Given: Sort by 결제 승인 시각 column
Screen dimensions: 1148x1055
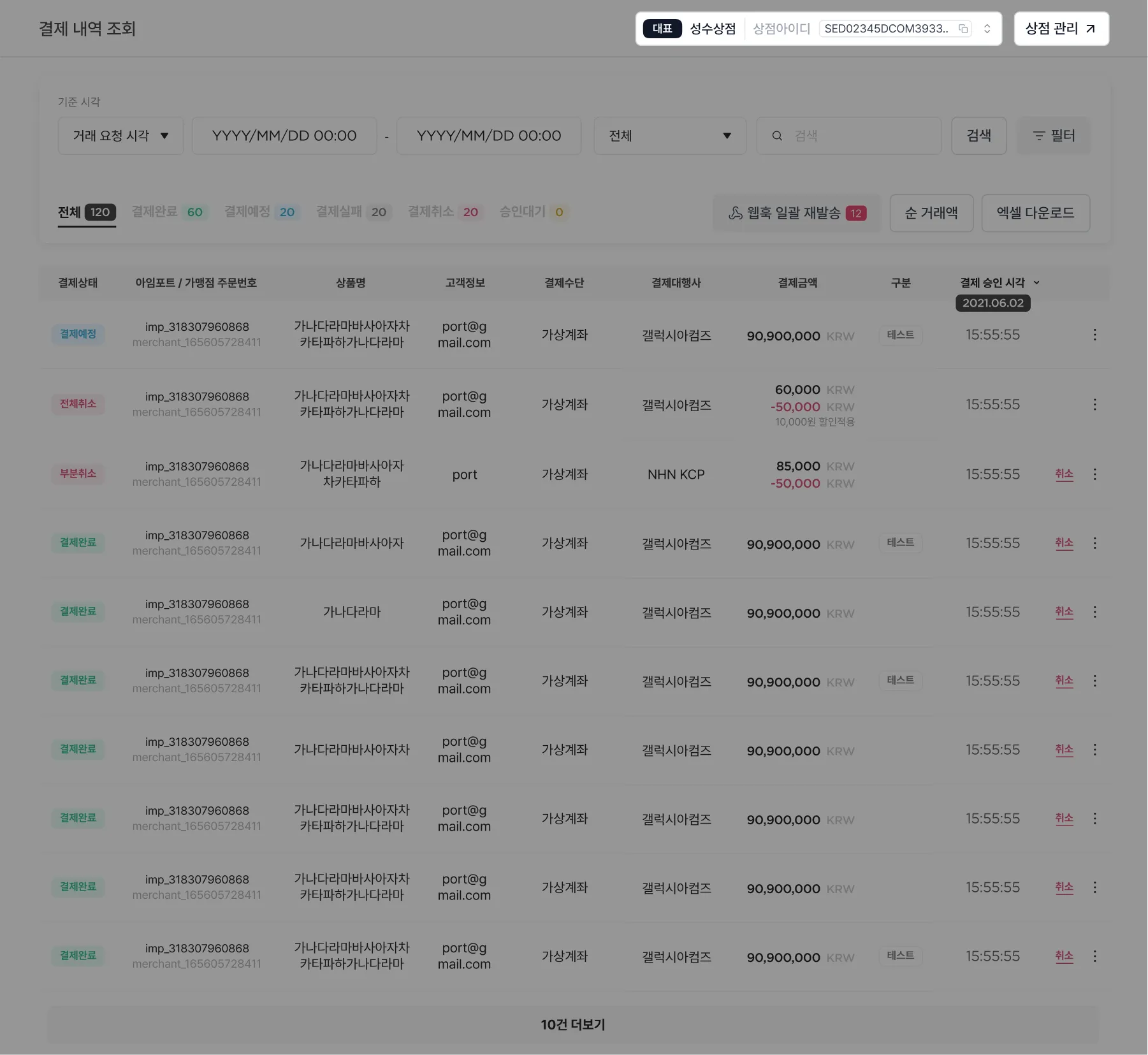Looking at the screenshot, I should 999,282.
